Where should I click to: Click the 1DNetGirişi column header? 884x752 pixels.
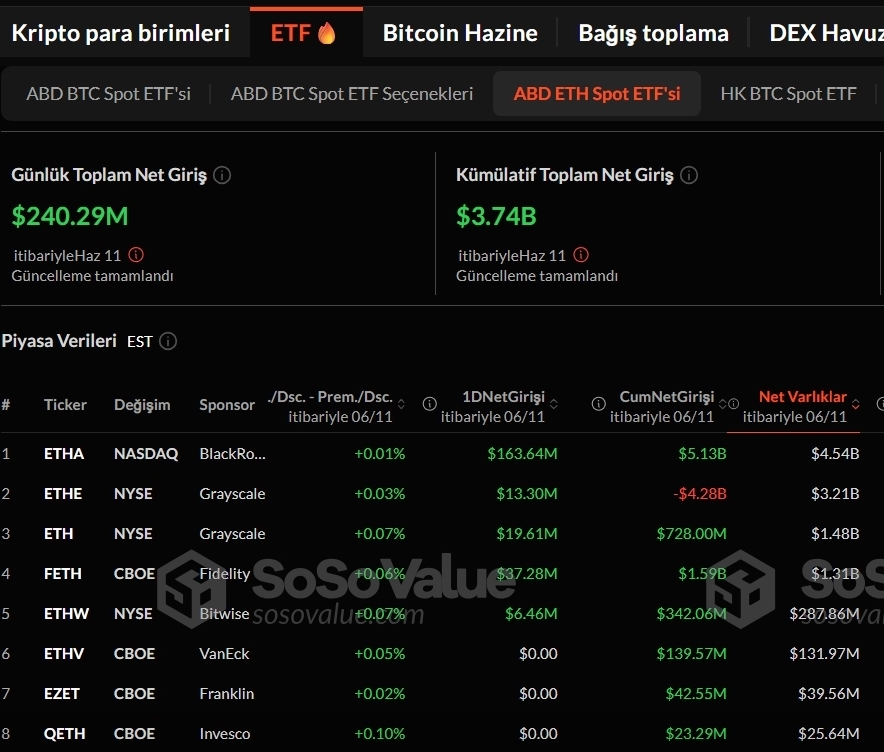click(503, 397)
